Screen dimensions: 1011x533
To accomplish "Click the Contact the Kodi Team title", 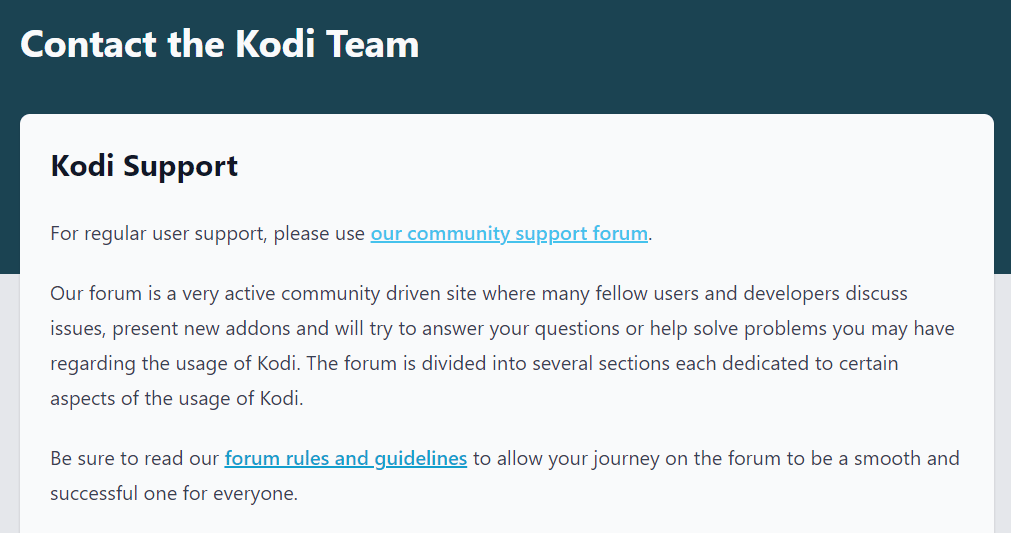I will tap(219, 44).
